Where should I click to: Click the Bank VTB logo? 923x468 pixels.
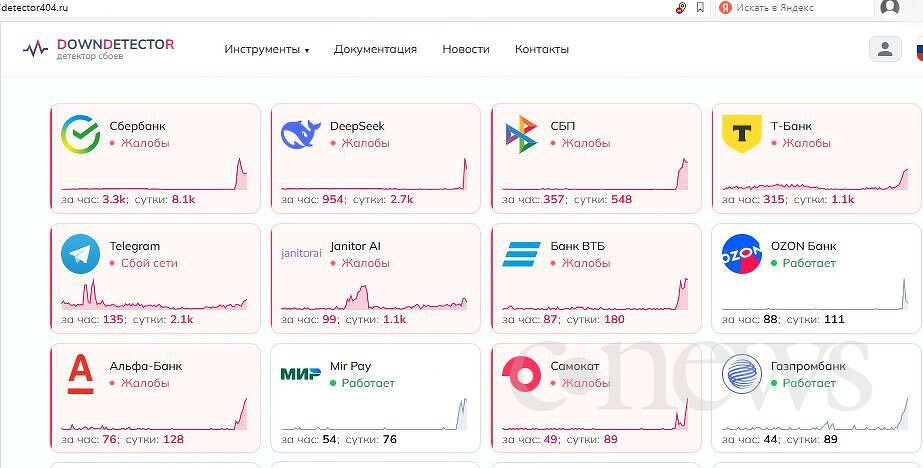coord(521,254)
